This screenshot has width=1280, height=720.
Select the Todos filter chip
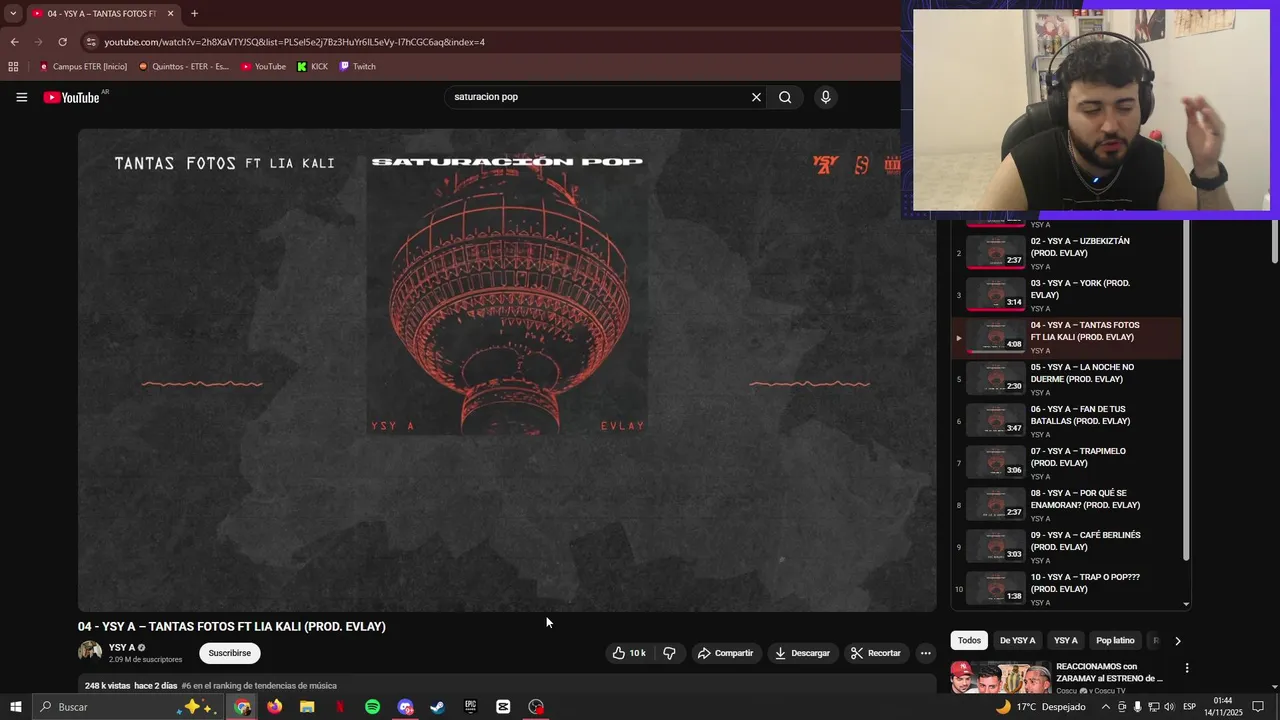point(969,640)
